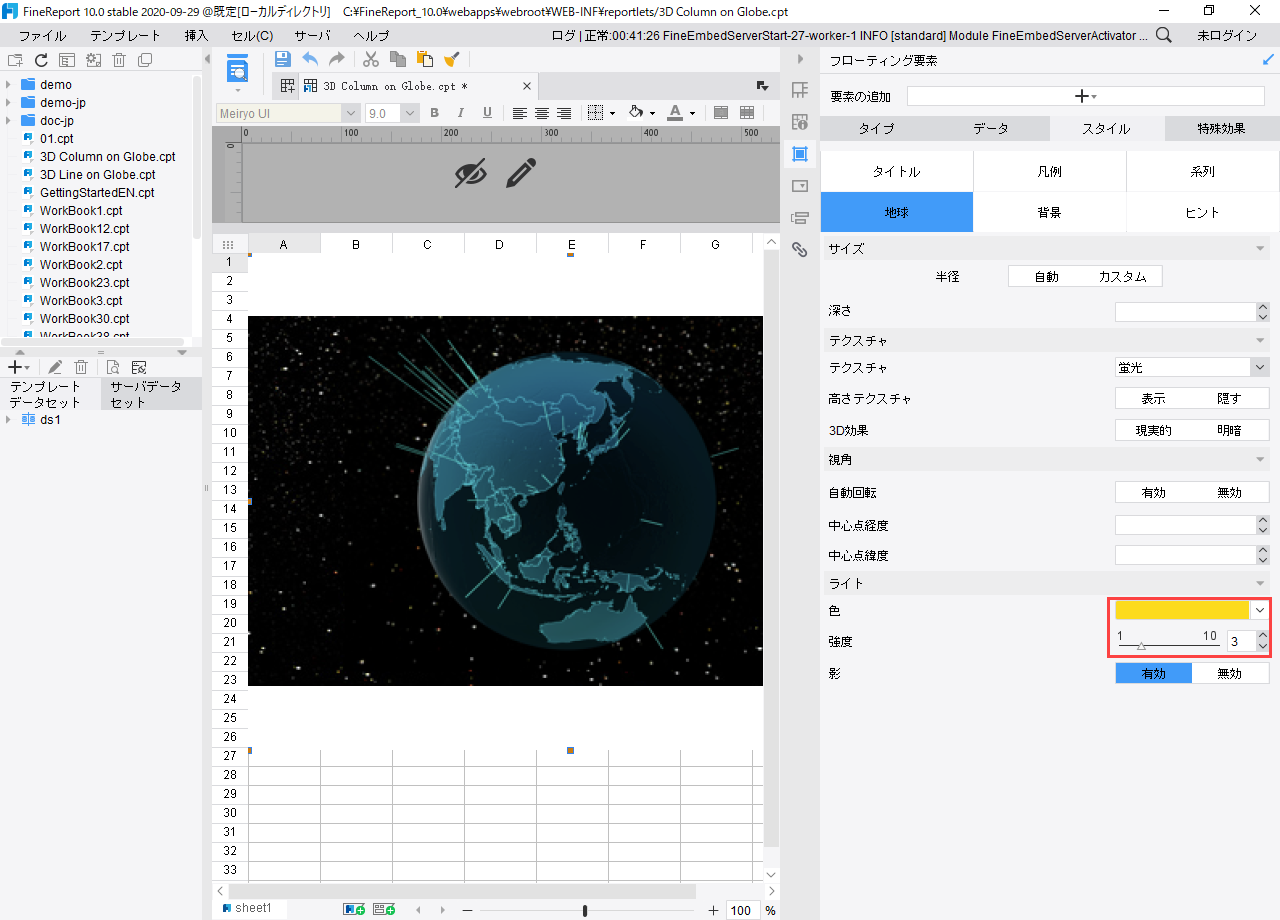This screenshot has height=920, width=1280.
Task: Select the タイトル style section
Action: tap(897, 171)
